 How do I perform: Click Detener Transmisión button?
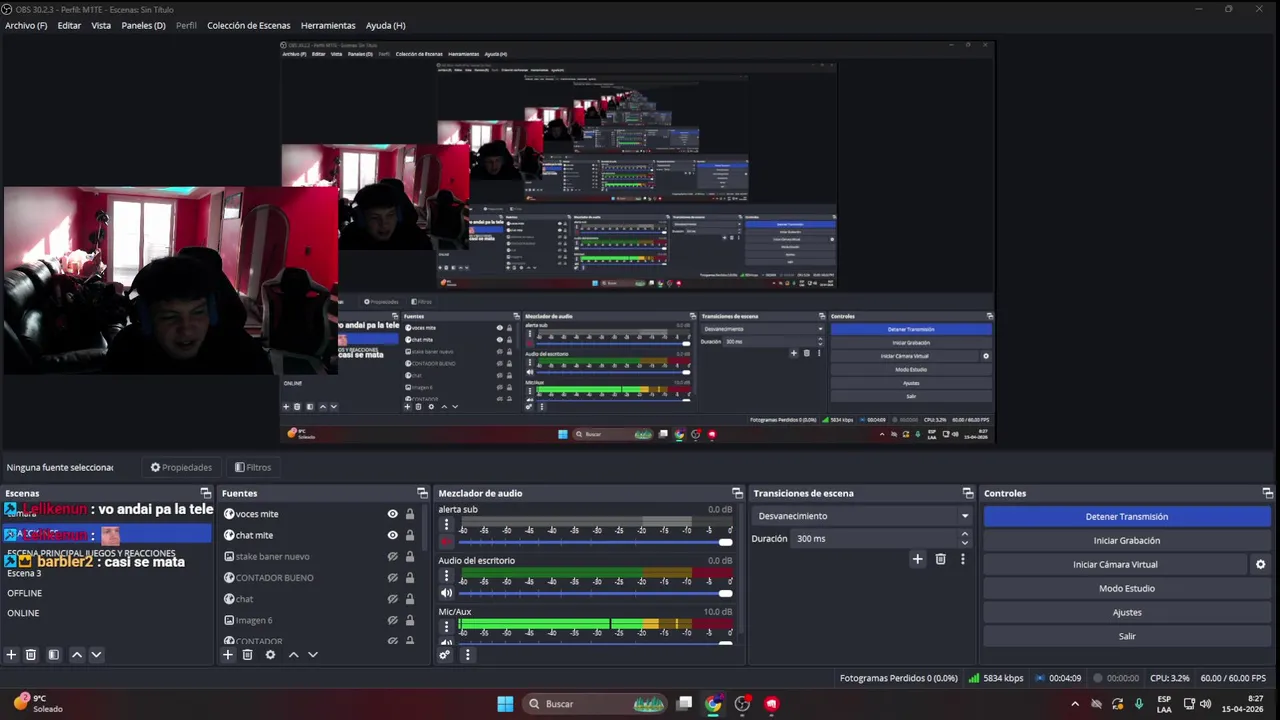coord(1127,517)
